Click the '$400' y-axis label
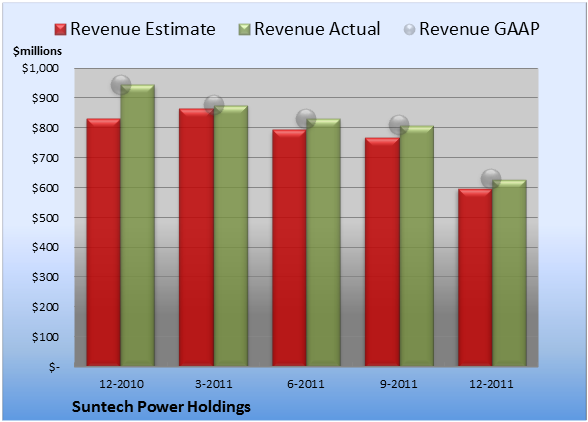The width and height of the screenshot is (588, 422). [45, 248]
